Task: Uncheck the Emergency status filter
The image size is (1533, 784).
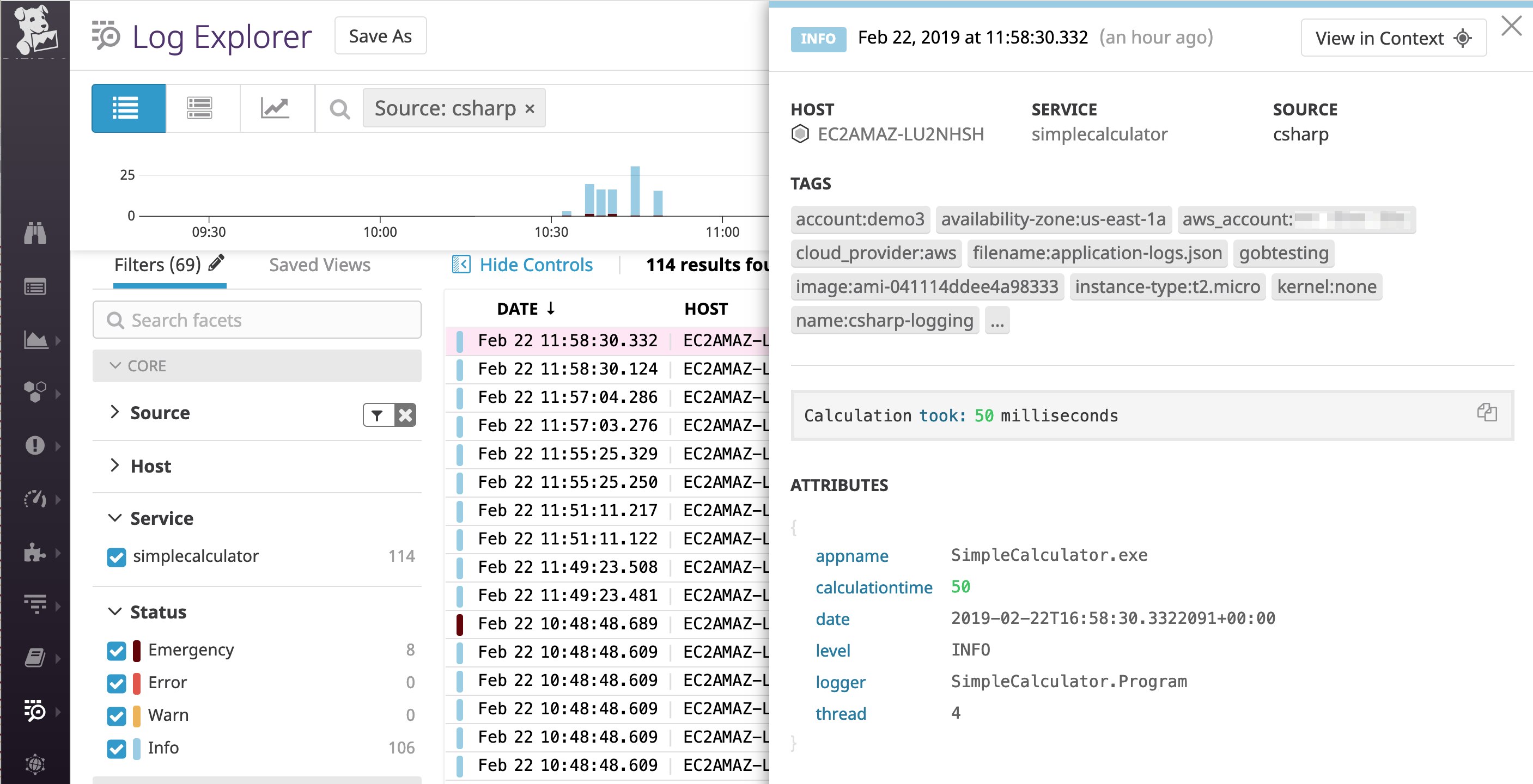Action: [117, 650]
